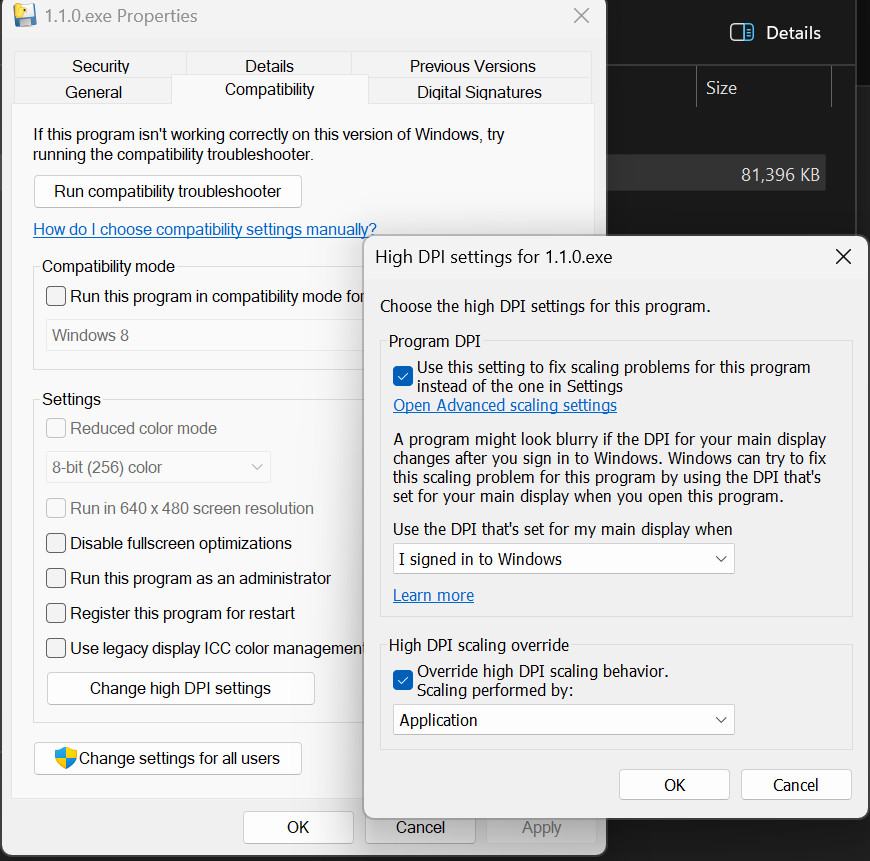870x861 pixels.
Task: Open 'How do I choose compatibility settings manually?' link
Action: coord(205,229)
